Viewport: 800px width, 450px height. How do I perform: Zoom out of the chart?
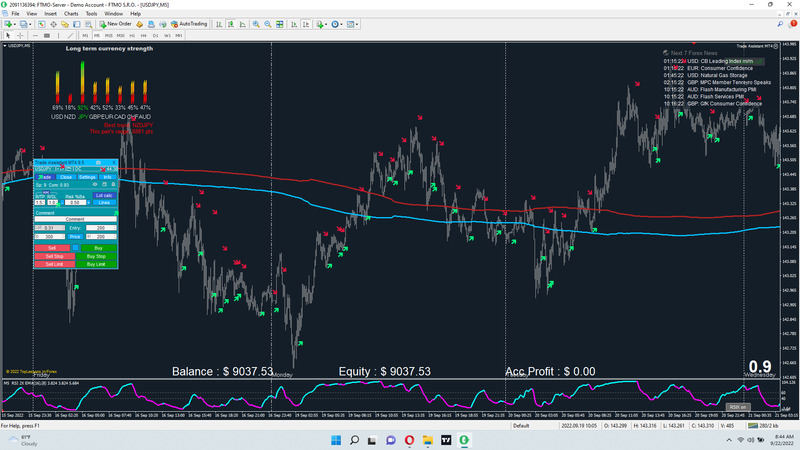click(268, 24)
